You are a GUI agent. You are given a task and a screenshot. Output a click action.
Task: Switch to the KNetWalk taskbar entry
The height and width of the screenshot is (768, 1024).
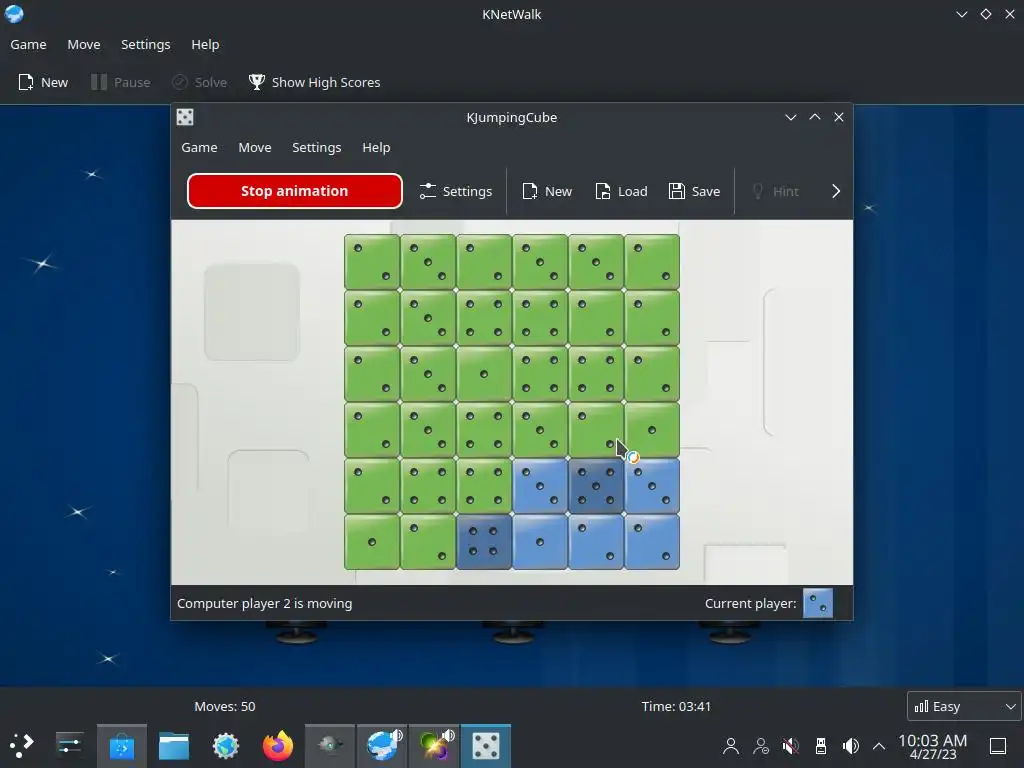(x=383, y=745)
